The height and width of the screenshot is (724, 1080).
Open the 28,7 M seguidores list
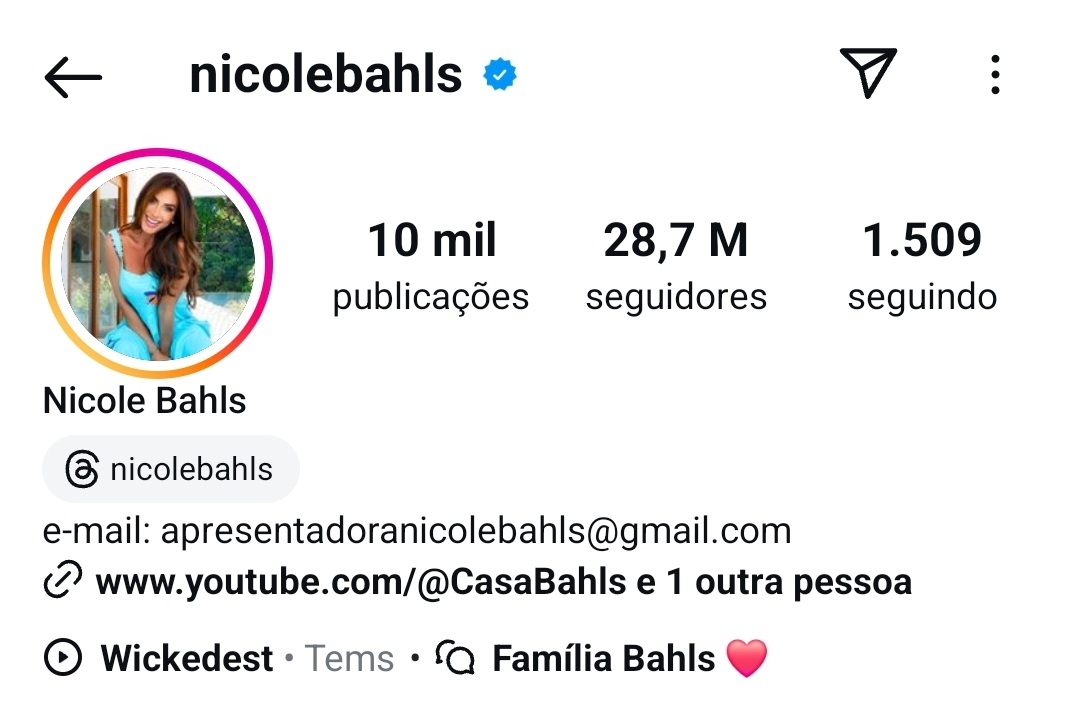tap(676, 267)
